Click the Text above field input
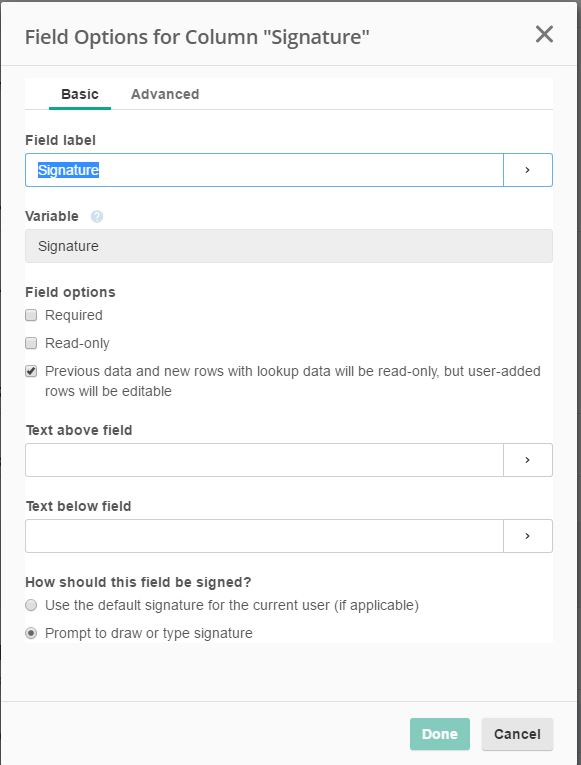This screenshot has height=765, width=581. tap(264, 460)
